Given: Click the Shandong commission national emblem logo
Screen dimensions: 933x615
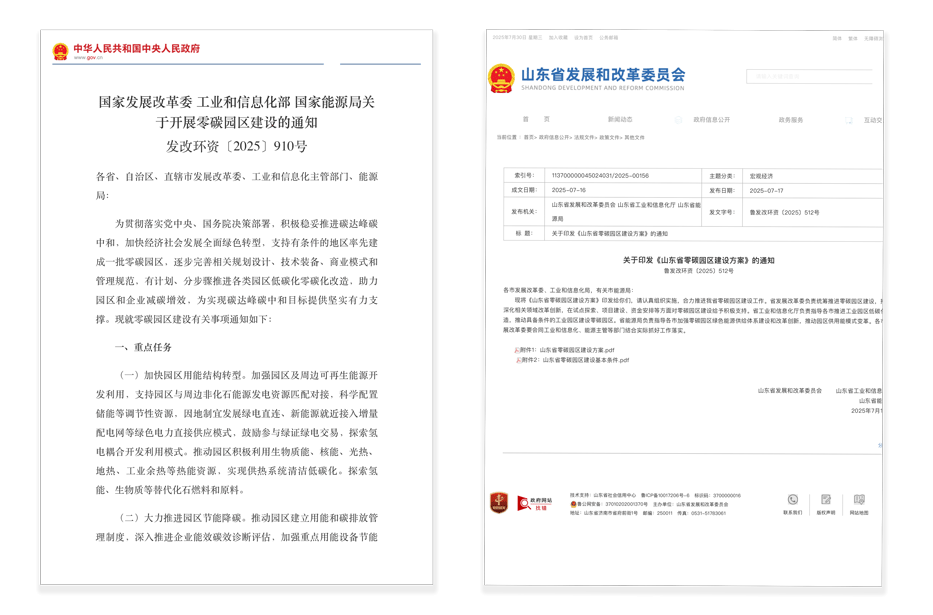Looking at the screenshot, I should [x=501, y=78].
